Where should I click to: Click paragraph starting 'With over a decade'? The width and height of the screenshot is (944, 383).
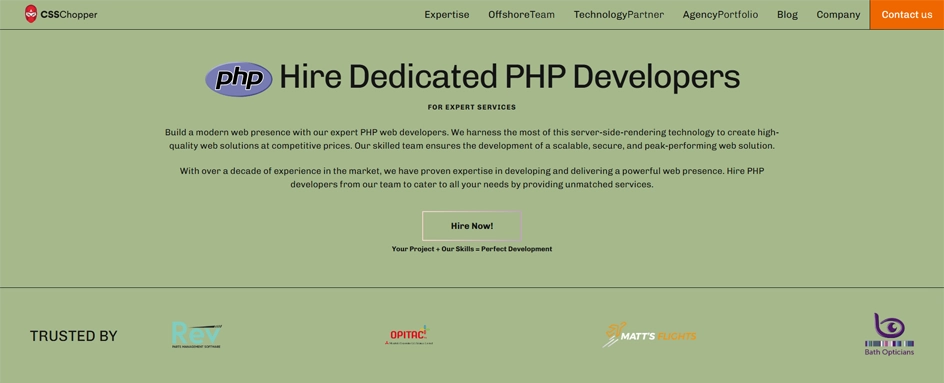coord(472,178)
